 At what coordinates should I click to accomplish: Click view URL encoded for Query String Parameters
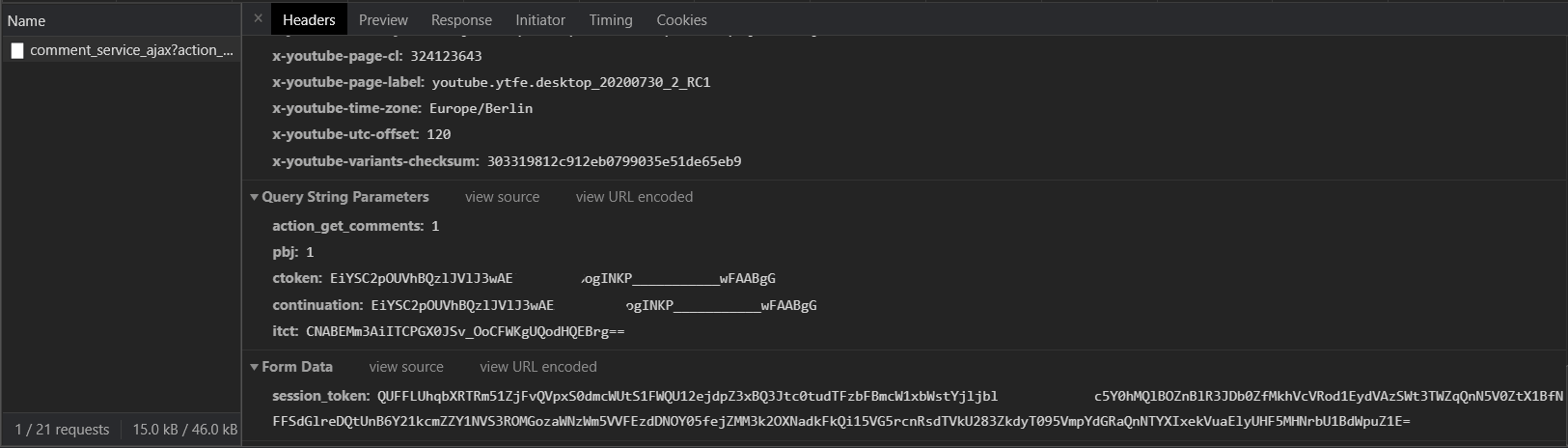pos(634,197)
